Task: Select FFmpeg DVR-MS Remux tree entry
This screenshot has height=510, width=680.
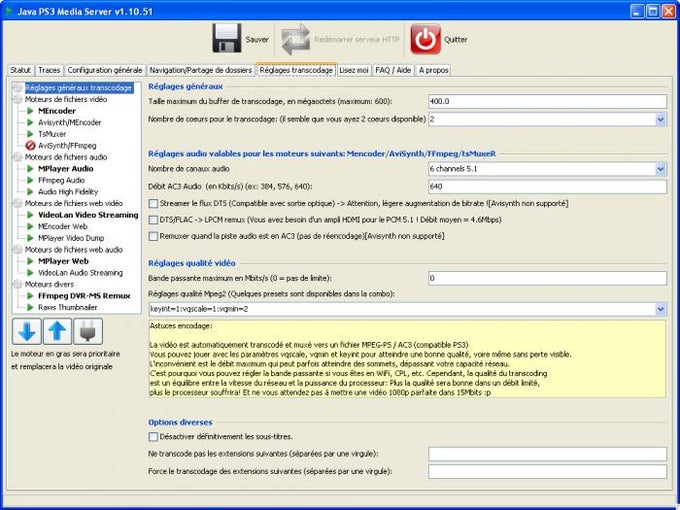Action: [84, 296]
